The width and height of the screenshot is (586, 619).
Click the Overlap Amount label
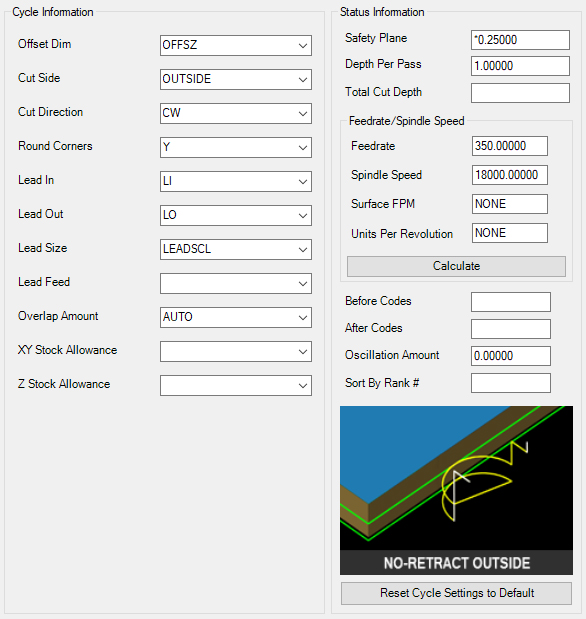(x=58, y=316)
